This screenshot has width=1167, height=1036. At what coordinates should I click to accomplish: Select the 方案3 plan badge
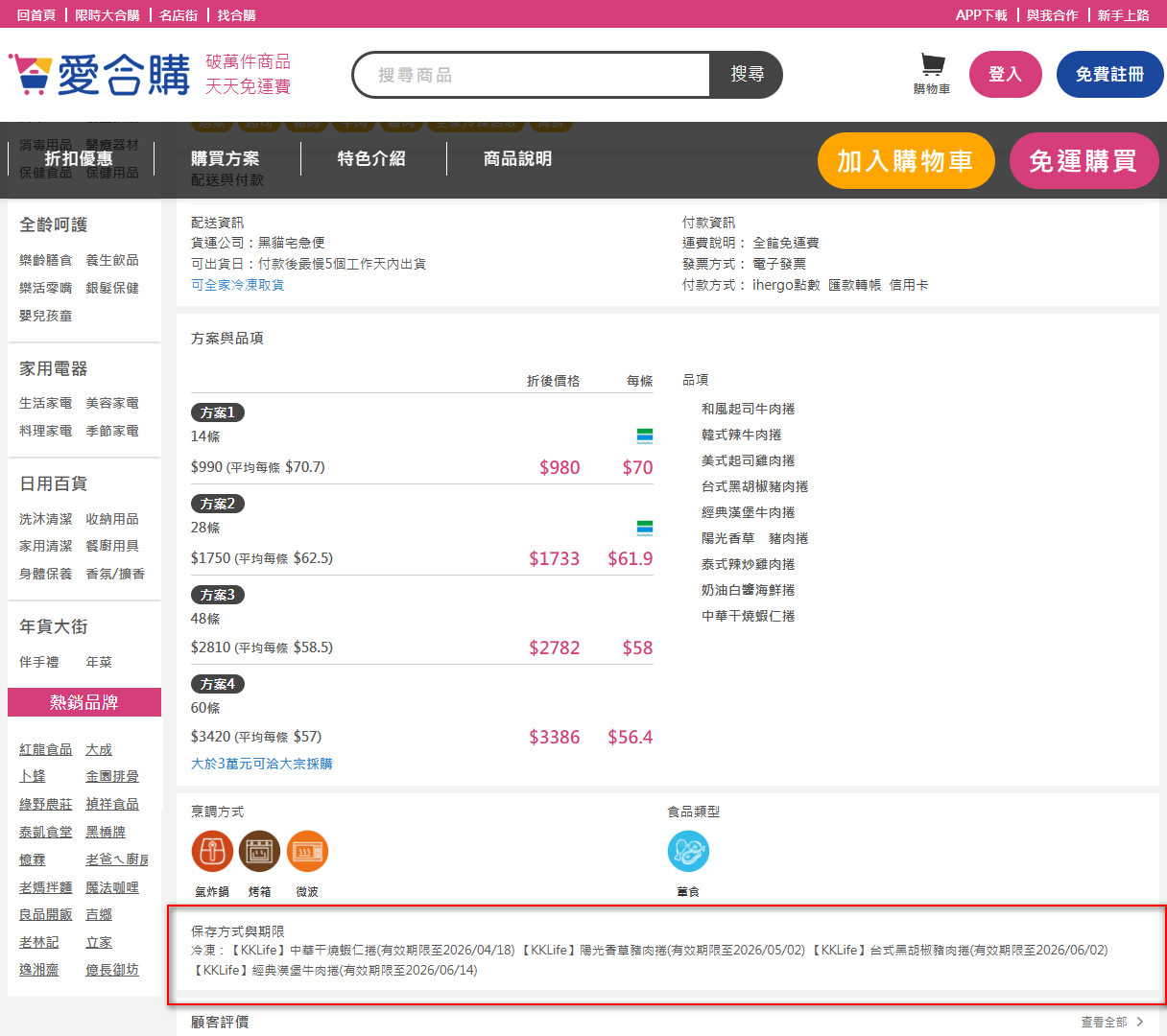(x=218, y=595)
